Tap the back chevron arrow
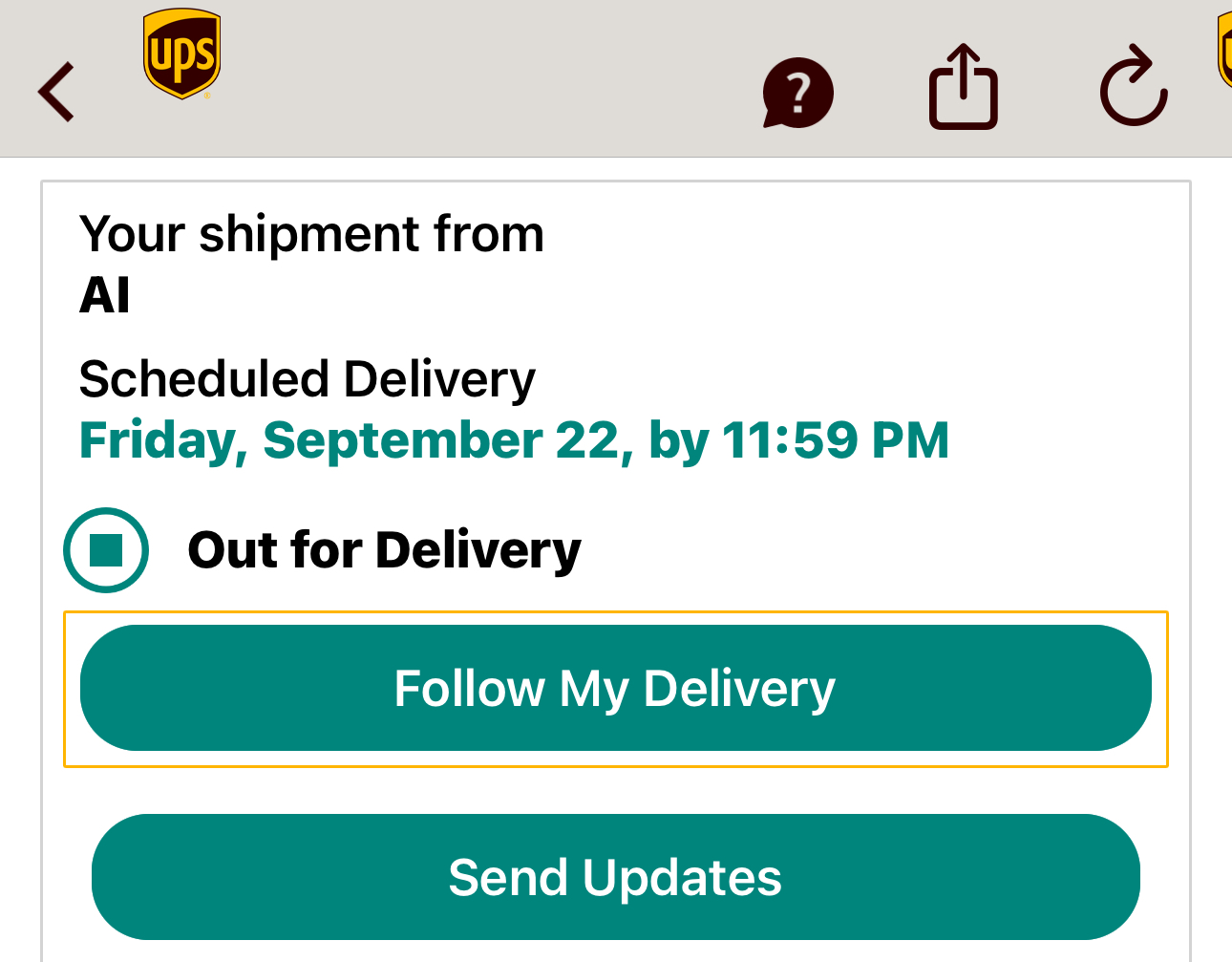This screenshot has width=1232, height=962. 56,92
